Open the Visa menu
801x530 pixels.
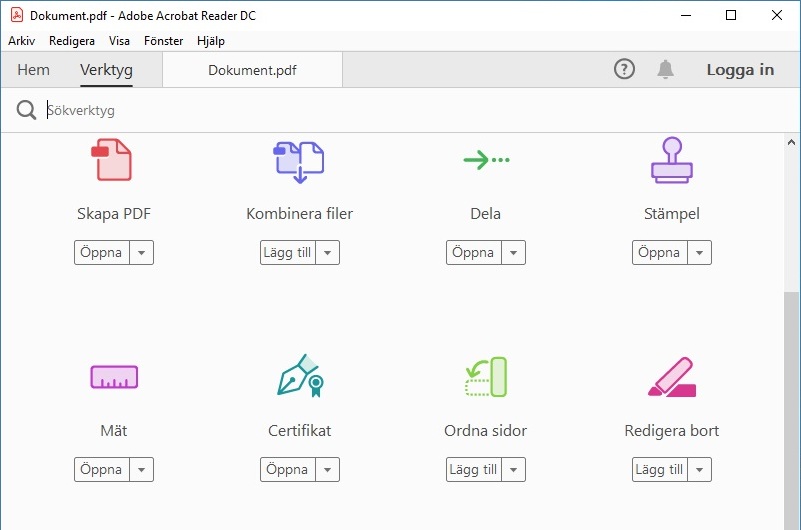(119, 41)
